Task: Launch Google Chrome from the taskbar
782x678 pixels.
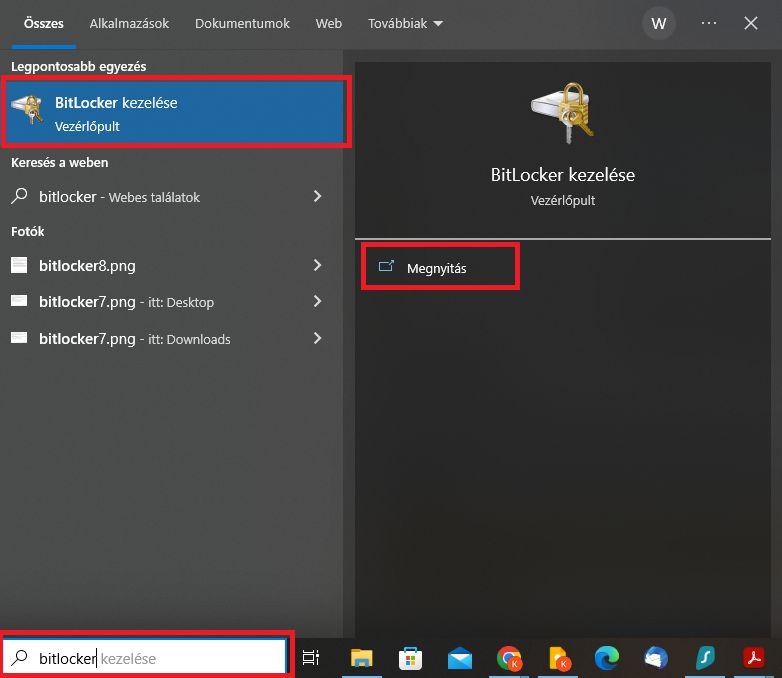Action: (509, 657)
